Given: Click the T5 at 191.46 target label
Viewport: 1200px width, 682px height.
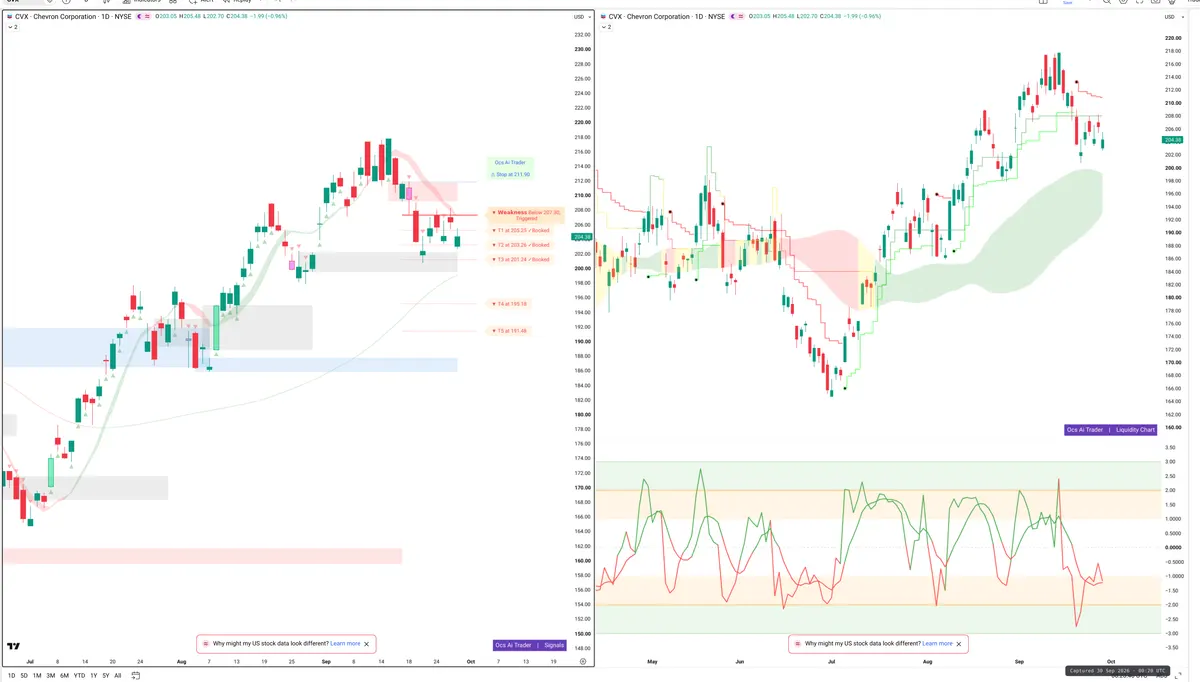Looking at the screenshot, I should click(x=509, y=331).
